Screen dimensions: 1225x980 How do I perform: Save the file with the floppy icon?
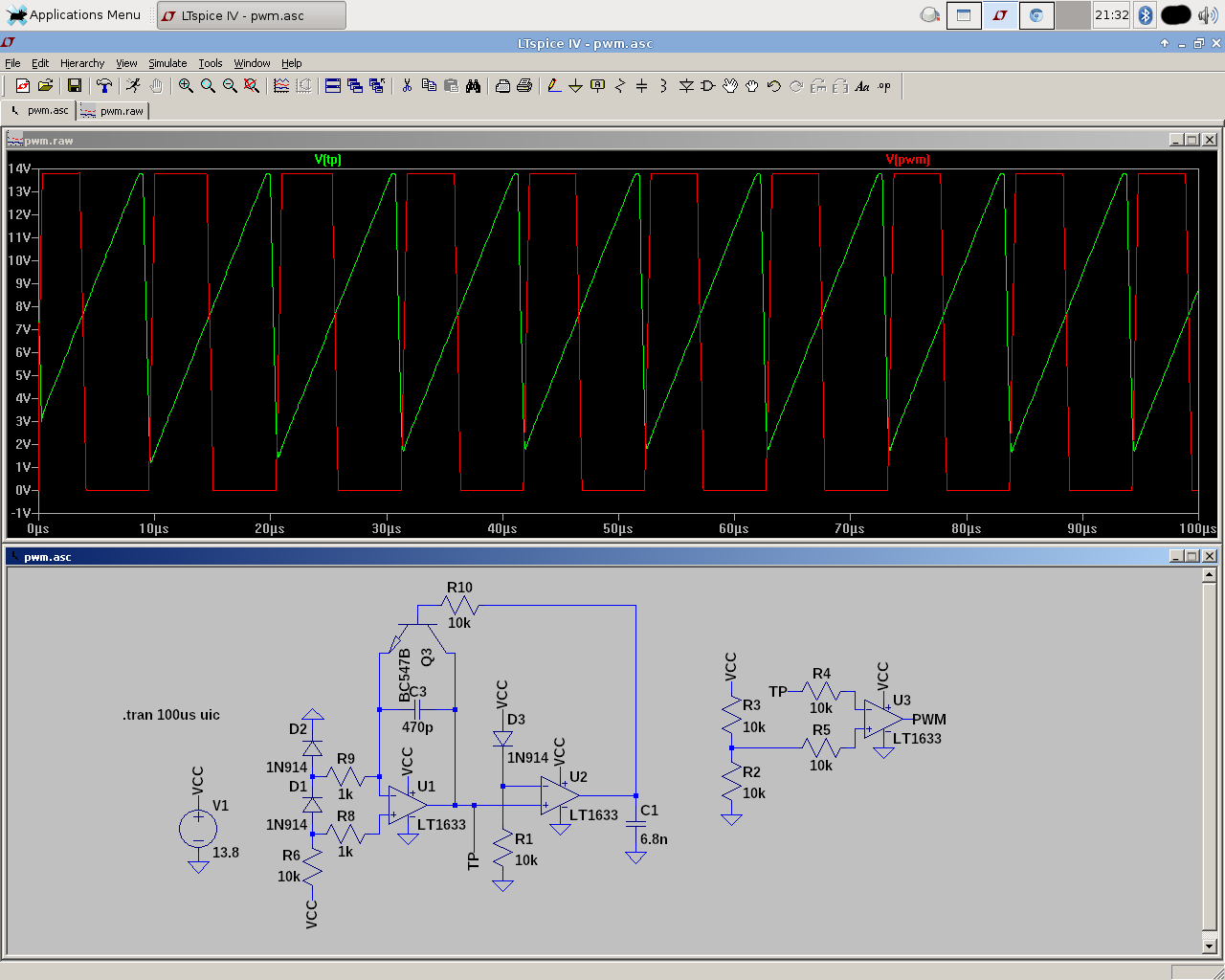click(x=75, y=86)
